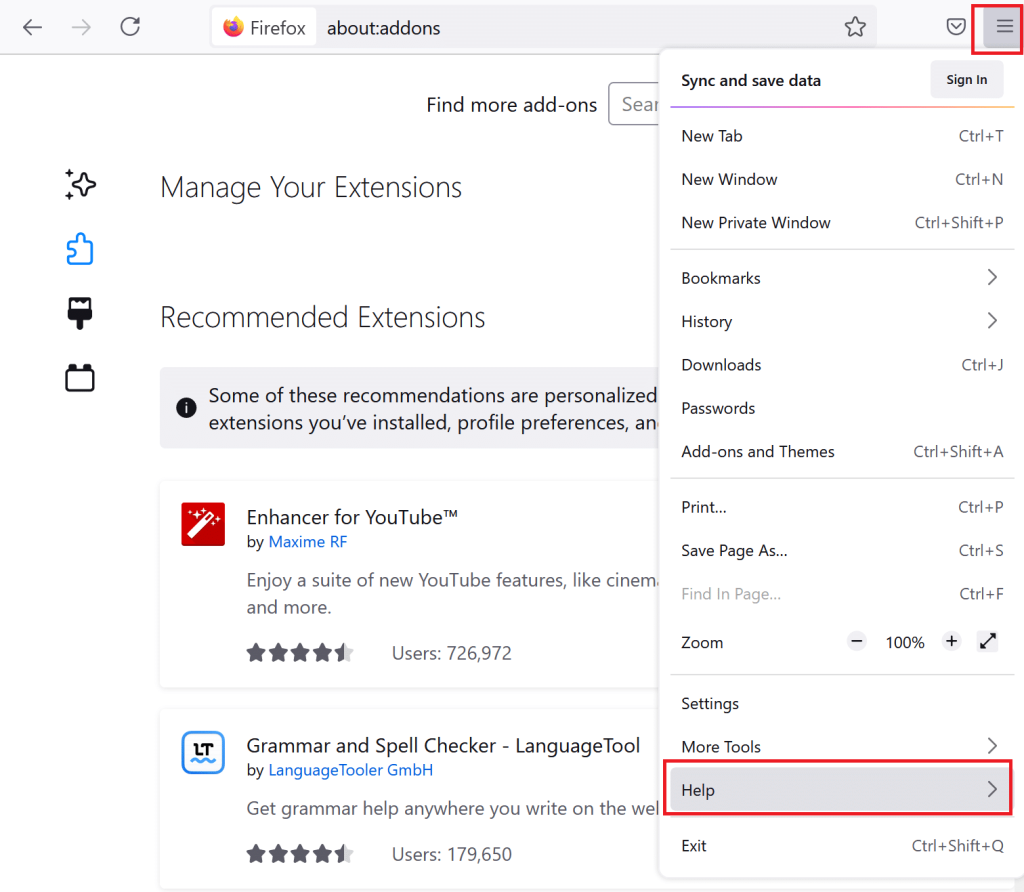The width and height of the screenshot is (1024, 892).
Task: Zoom in with the plus button
Action: (x=951, y=642)
